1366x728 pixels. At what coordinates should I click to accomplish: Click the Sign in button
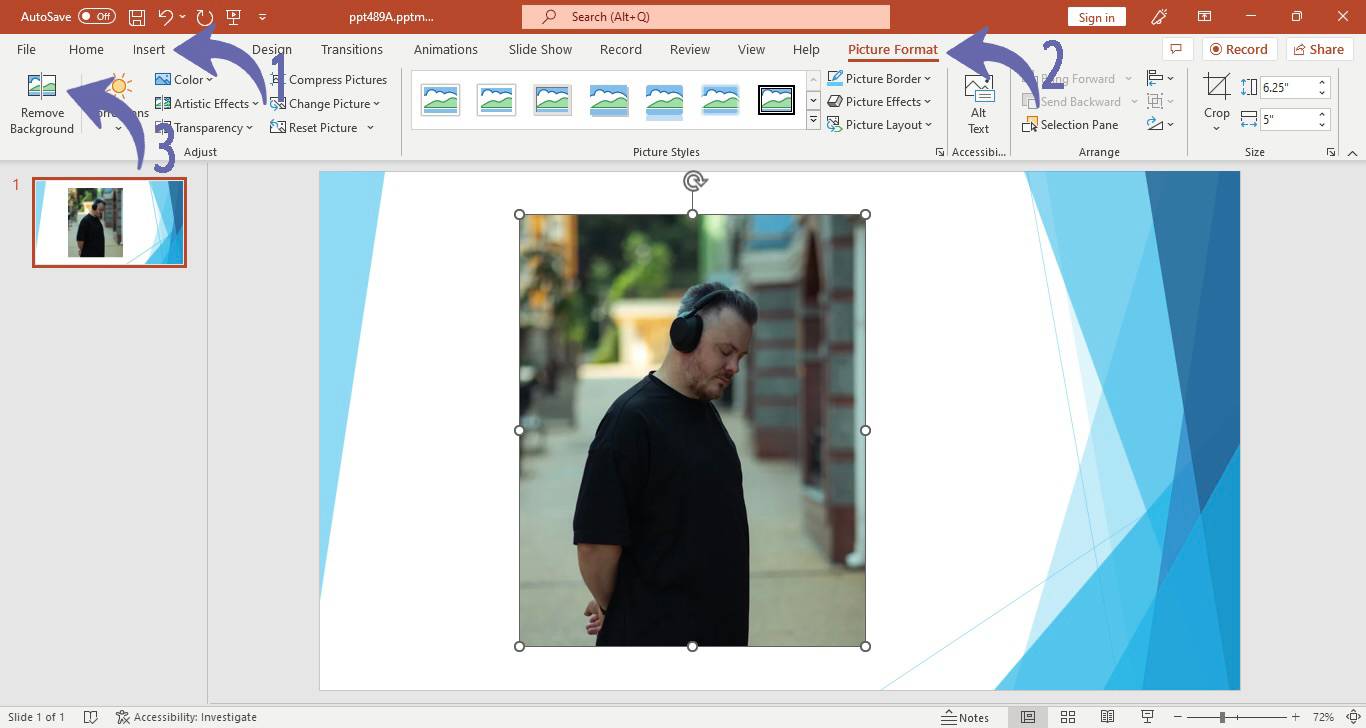[x=1097, y=17]
